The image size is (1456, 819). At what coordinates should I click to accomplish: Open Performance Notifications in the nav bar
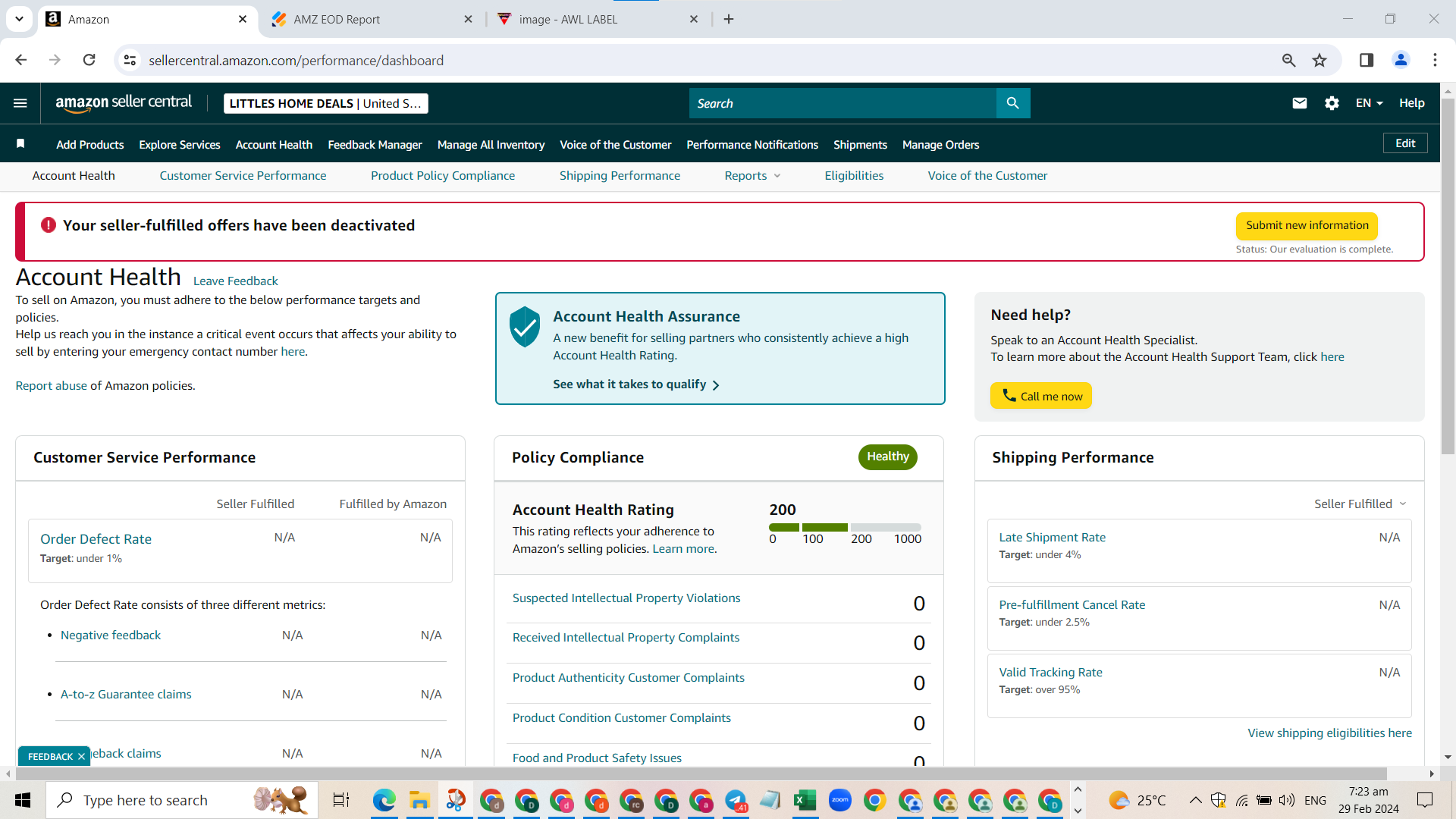(752, 145)
